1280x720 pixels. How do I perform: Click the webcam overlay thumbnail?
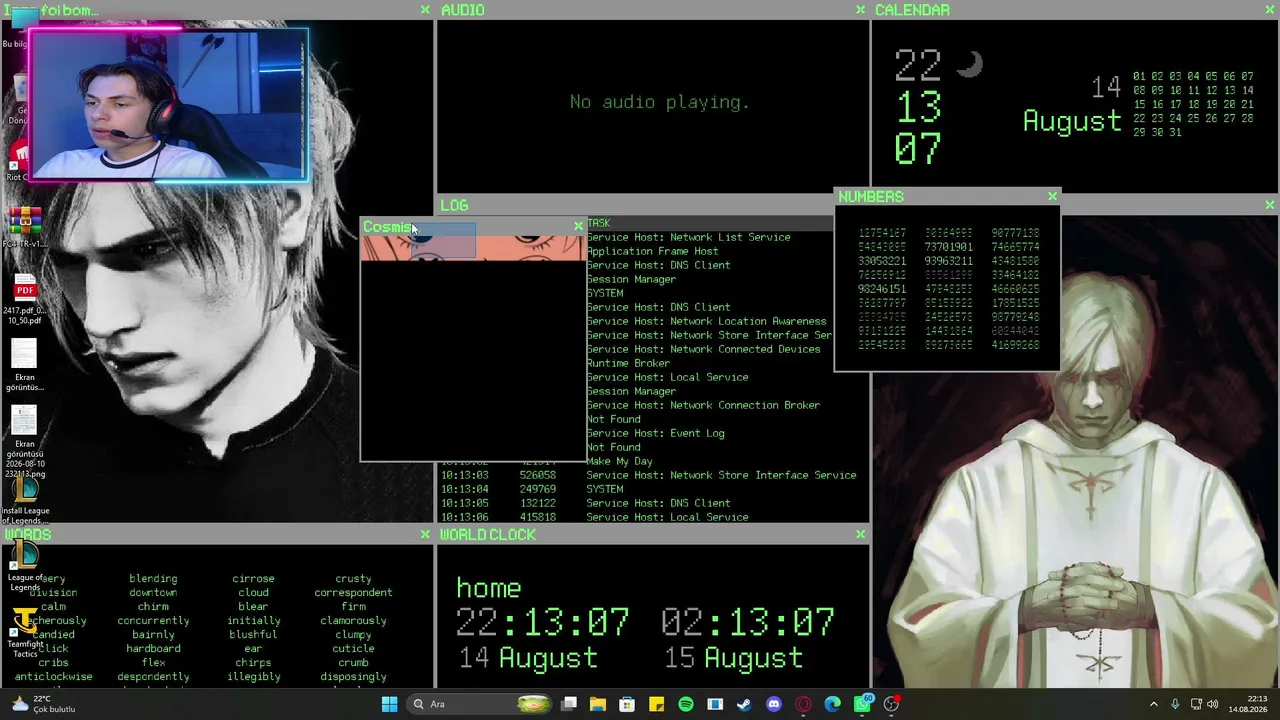point(168,104)
